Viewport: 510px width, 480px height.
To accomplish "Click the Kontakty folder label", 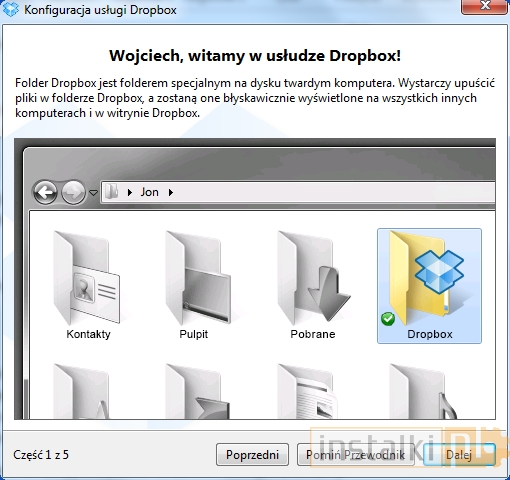I will coord(88,334).
